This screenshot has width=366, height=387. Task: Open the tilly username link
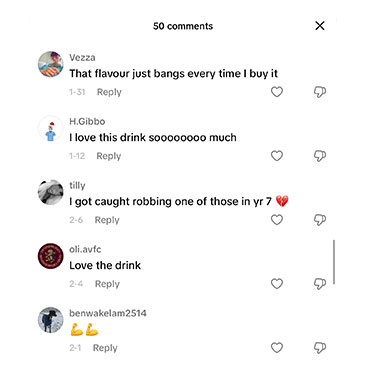(77, 185)
